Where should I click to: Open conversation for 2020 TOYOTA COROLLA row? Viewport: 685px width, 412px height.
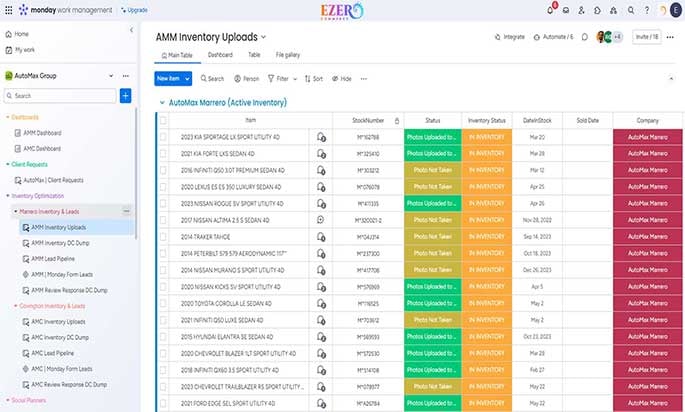[321, 303]
